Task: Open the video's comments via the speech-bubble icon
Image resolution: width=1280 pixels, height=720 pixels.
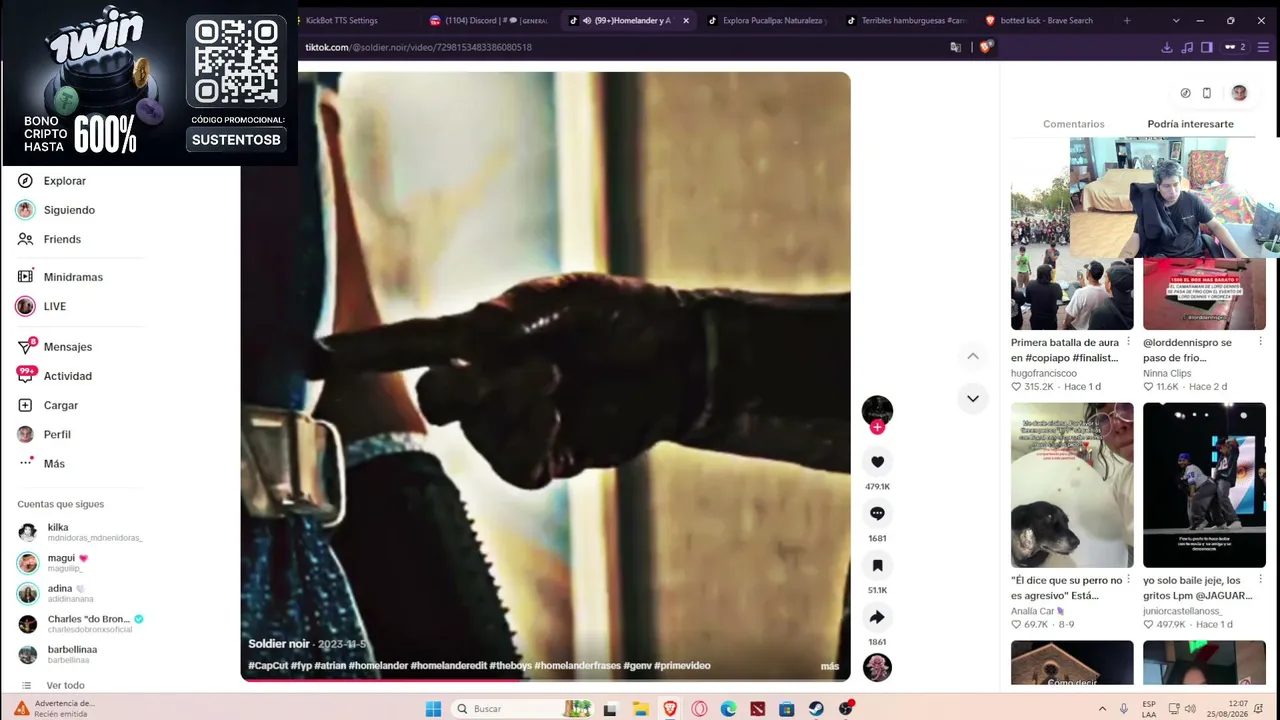Action: [877, 514]
